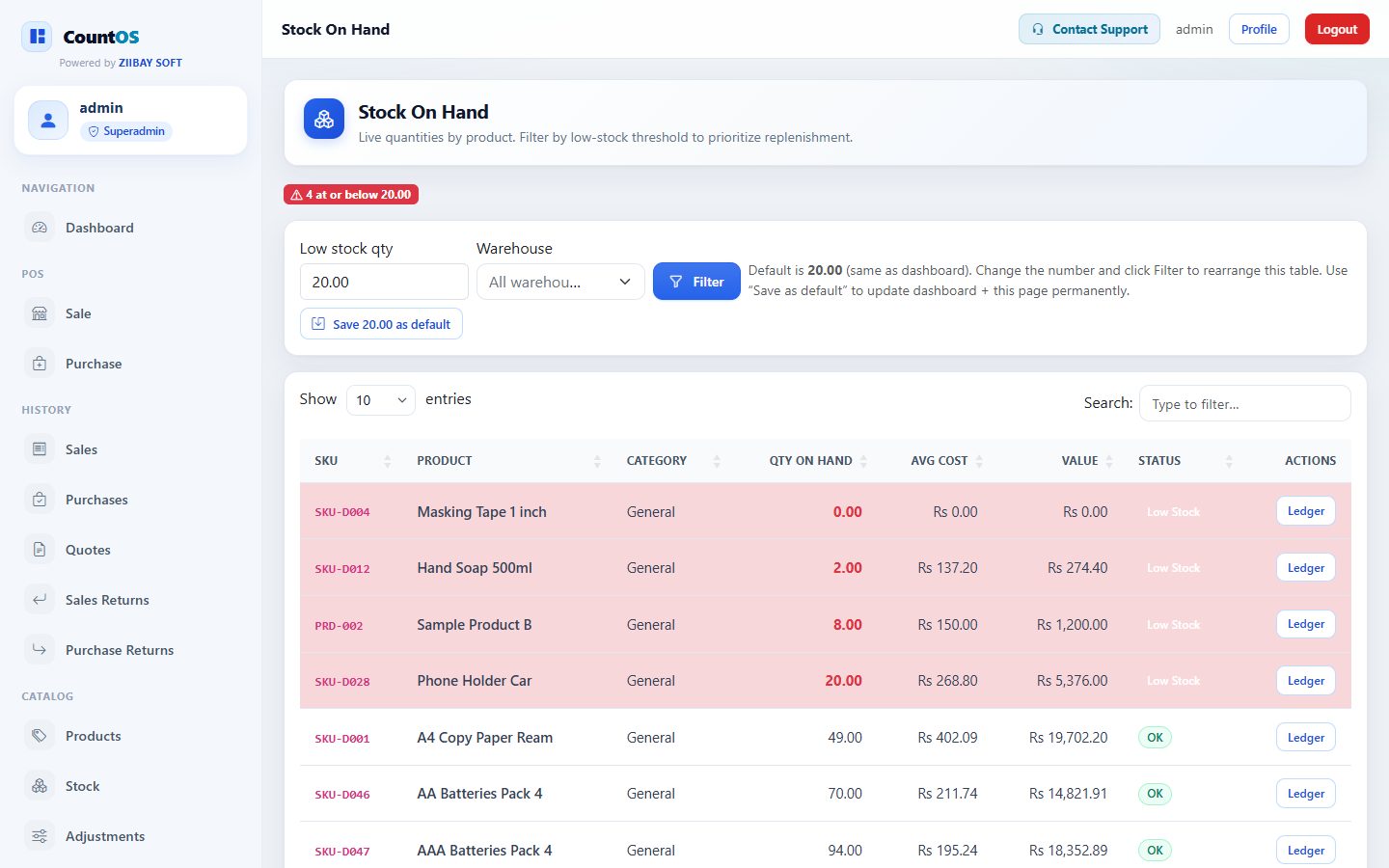Screen dimensions: 1389x868
Task: Click Save 20.00 as default
Action: [381, 324]
